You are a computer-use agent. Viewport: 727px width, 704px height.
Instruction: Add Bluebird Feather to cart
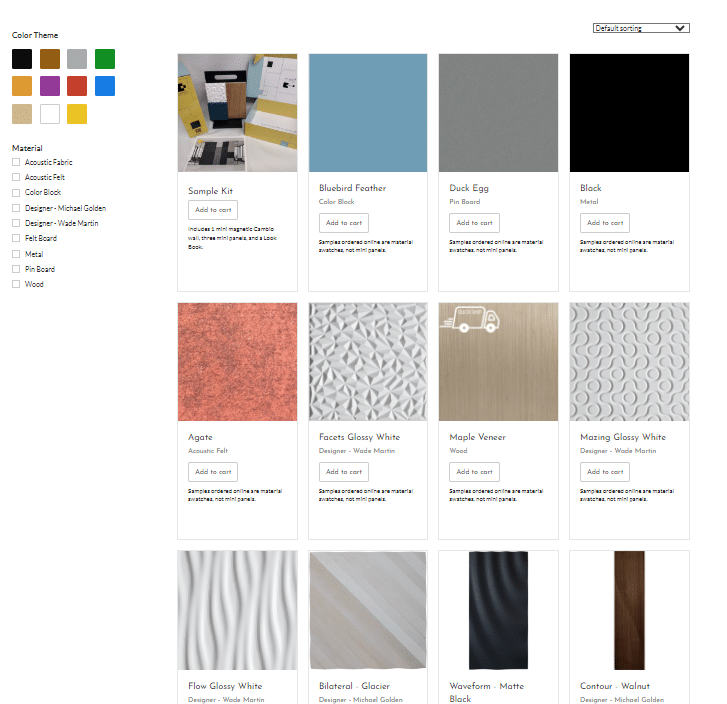coord(344,223)
